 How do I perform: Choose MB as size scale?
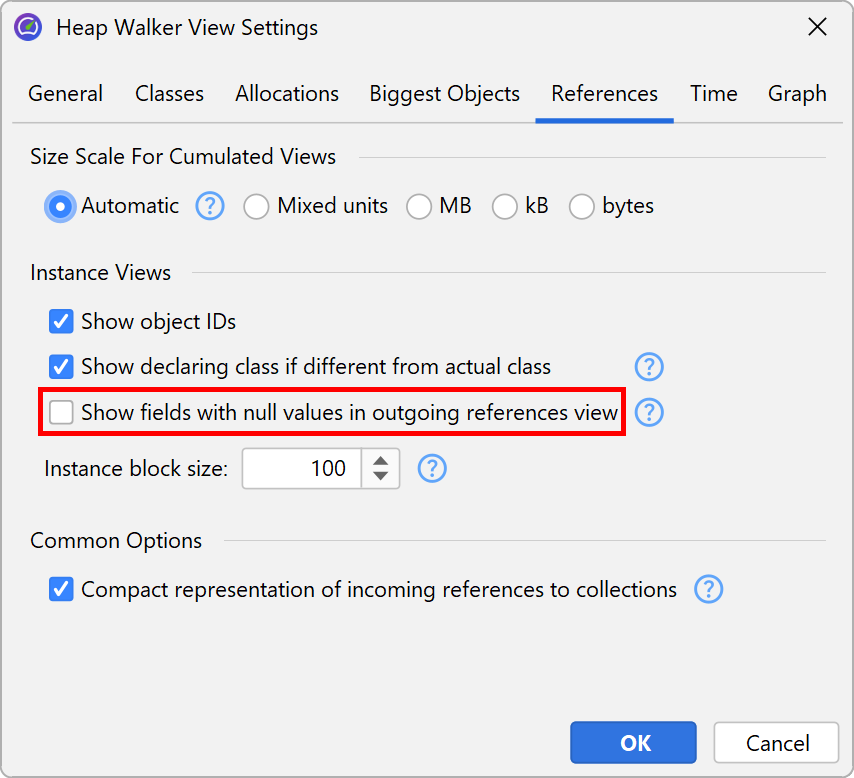[419, 207]
